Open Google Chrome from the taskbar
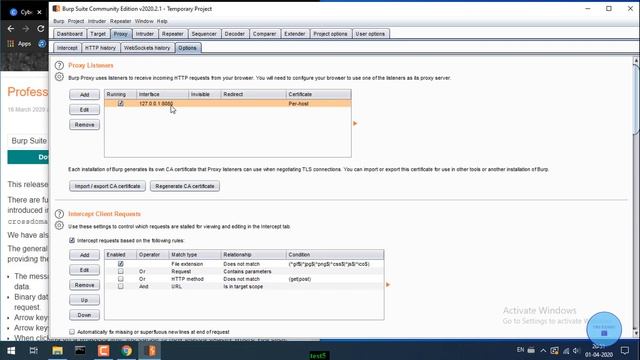Image resolution: width=640 pixels, height=360 pixels. 127,351
